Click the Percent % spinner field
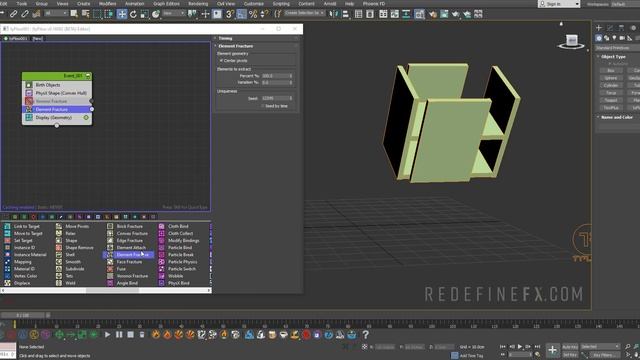This screenshot has height=360, width=640. pos(277,76)
